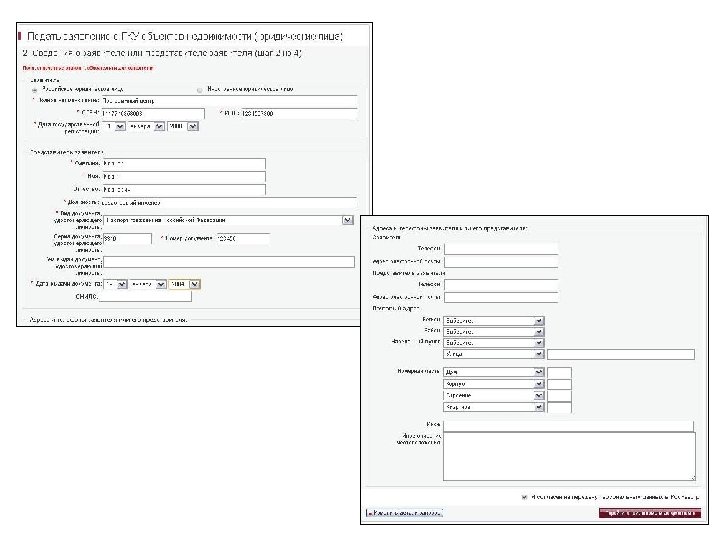Click the number field beside Дом
The width and height of the screenshot is (720, 540).
[x=559, y=372]
